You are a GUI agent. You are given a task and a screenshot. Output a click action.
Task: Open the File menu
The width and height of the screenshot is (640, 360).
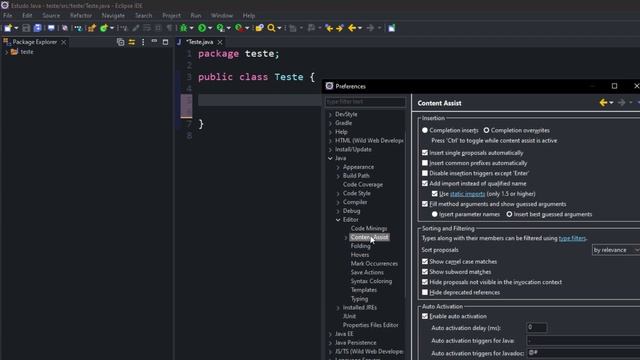pyautogui.click(x=8, y=16)
